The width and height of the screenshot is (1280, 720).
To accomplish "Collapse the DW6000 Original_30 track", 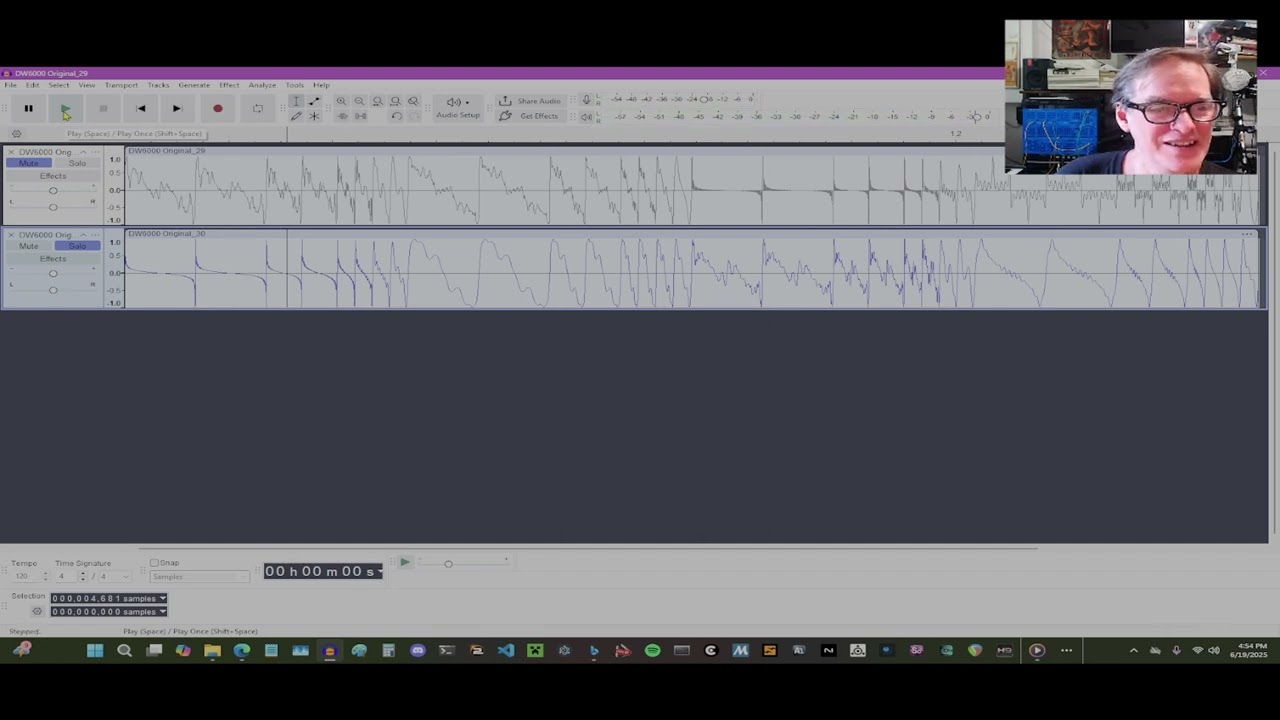I will coord(84,235).
